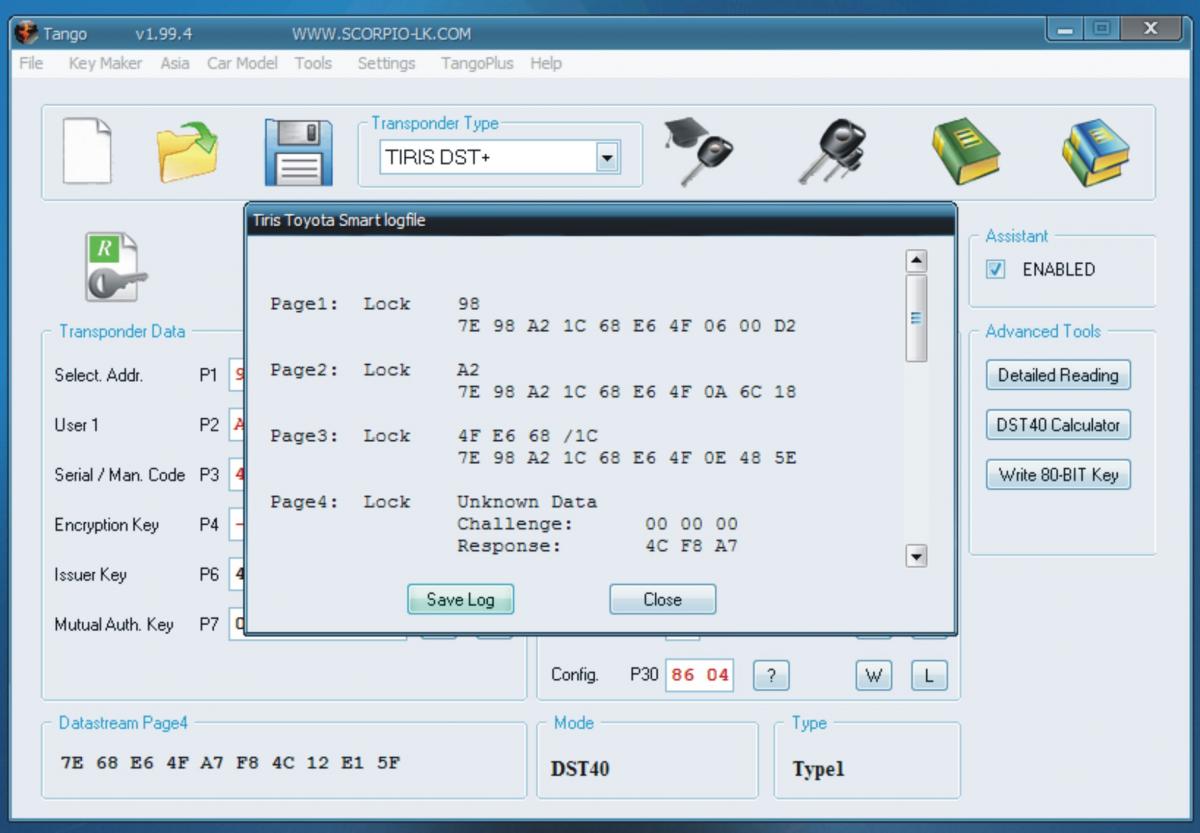Click the Detailed Reading button
The image size is (1200, 833).
tap(1058, 375)
